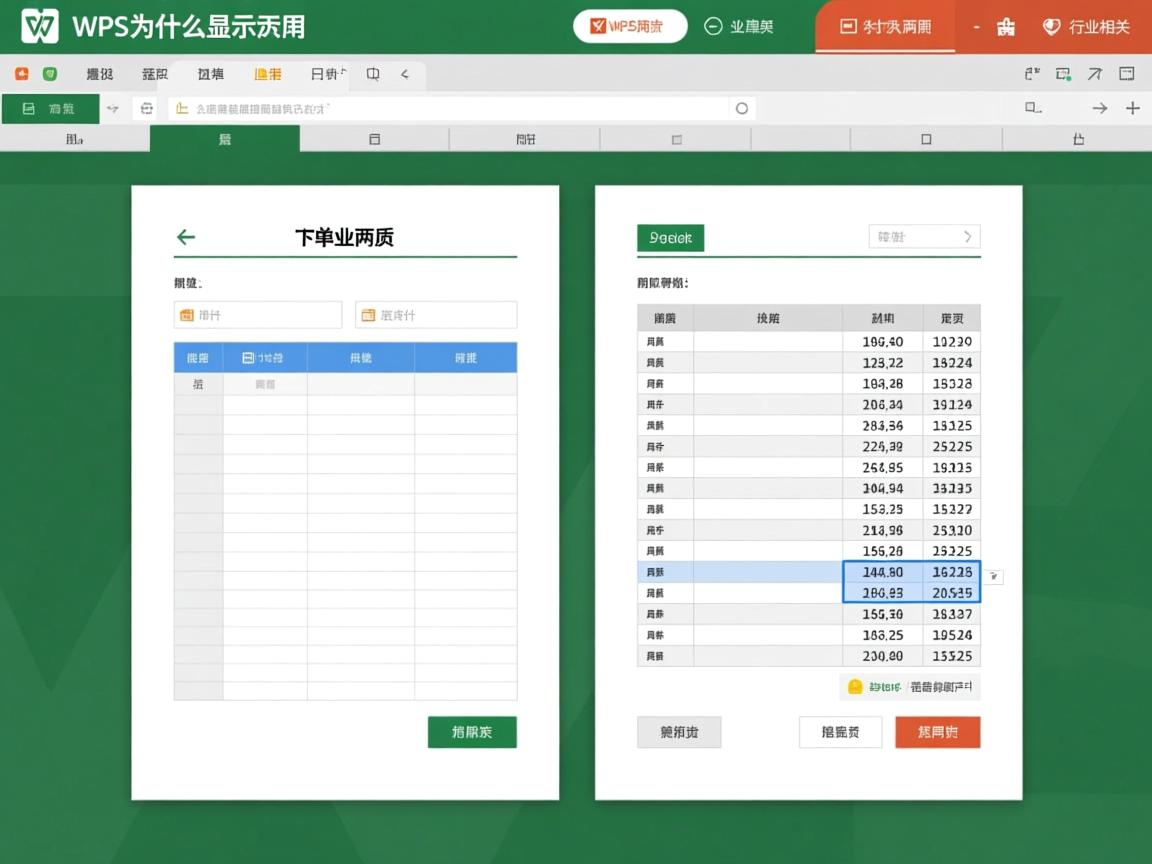1152x864 pixels.
Task: Click the small filter toggle beside the highlighted cells
Action: (x=994, y=576)
